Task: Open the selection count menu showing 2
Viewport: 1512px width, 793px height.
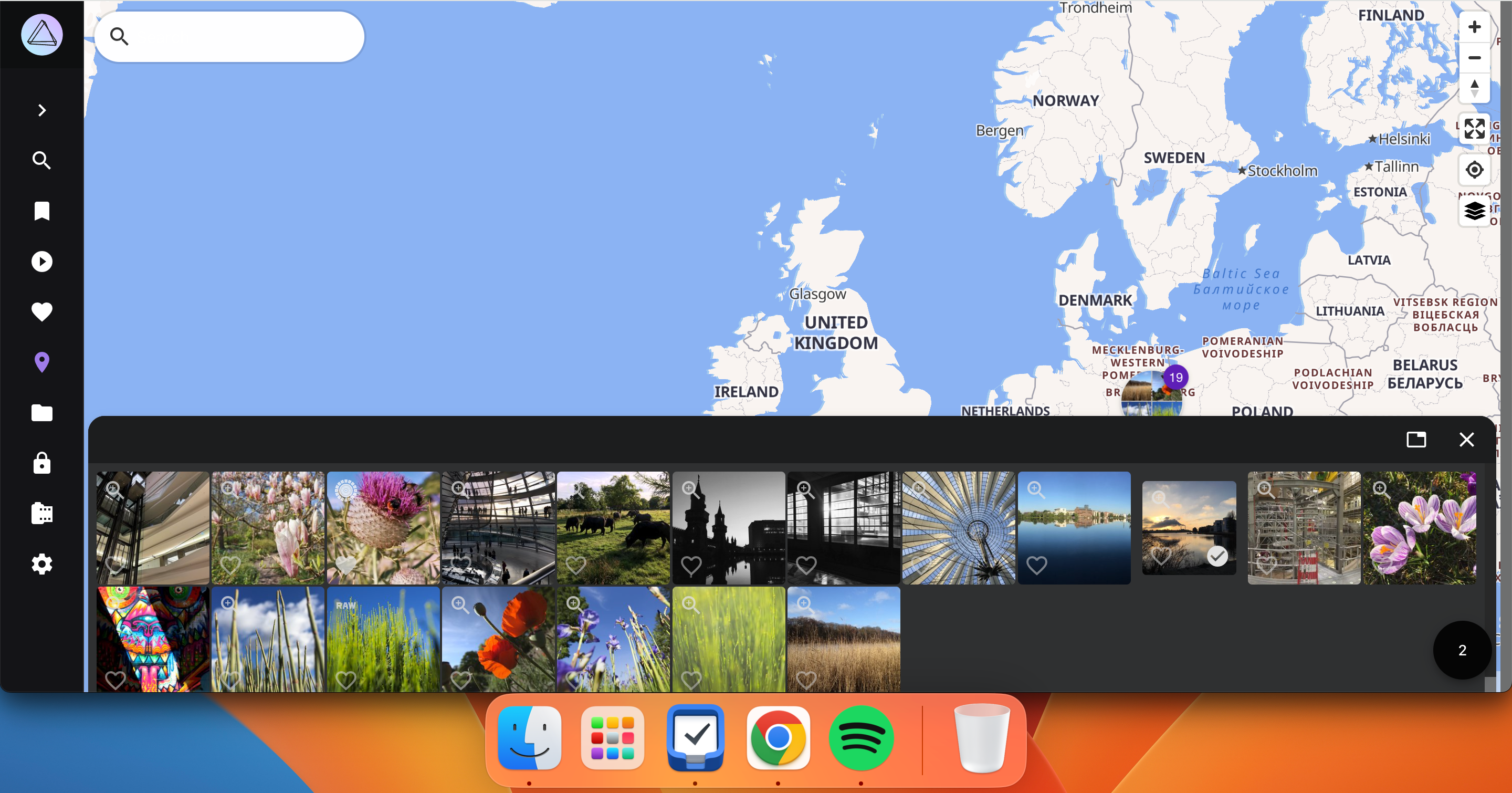Action: [1462, 650]
